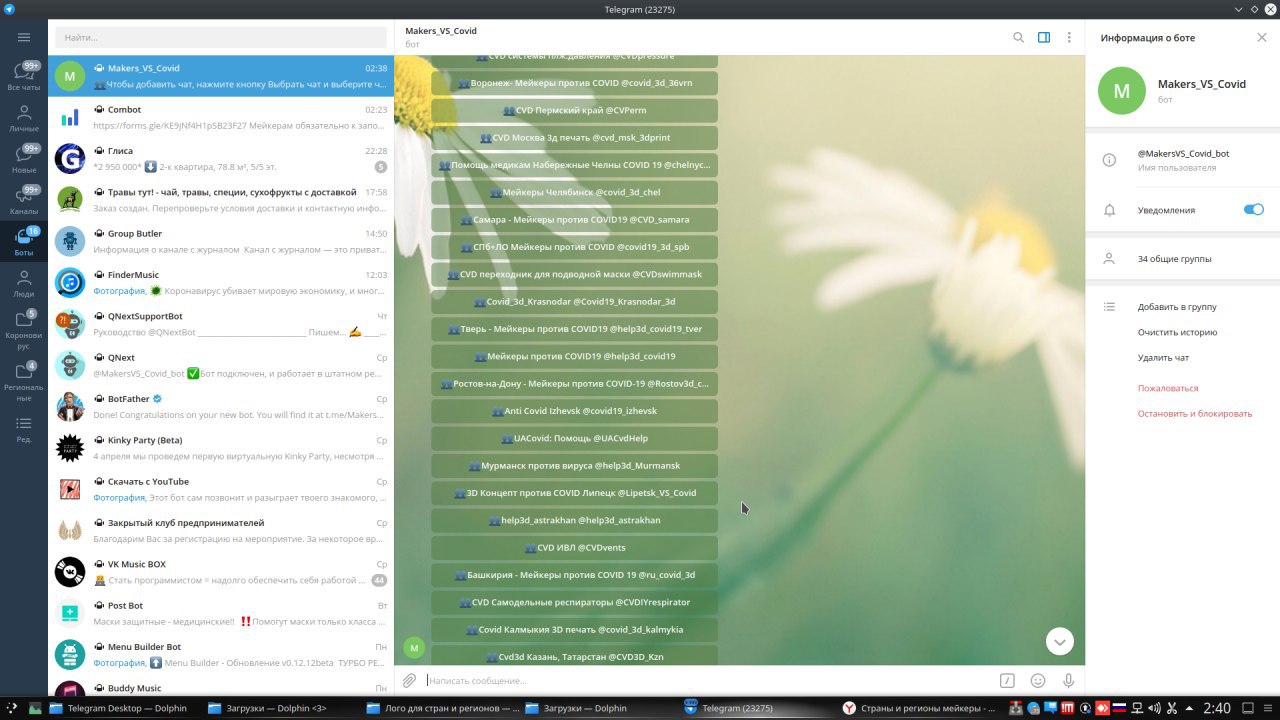Click 'Удалить чат'

pyautogui.click(x=1163, y=357)
